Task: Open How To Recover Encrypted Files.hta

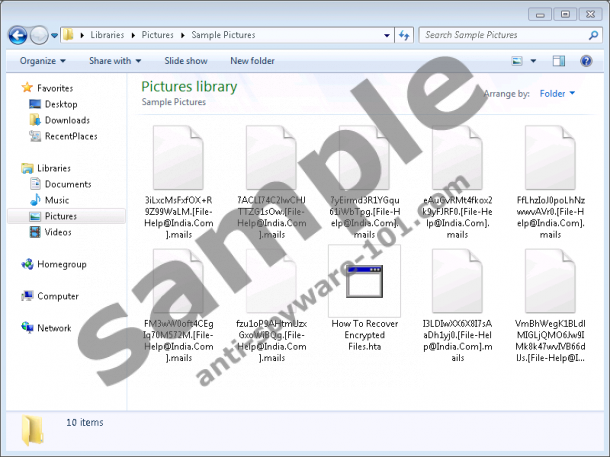Action: tap(364, 300)
